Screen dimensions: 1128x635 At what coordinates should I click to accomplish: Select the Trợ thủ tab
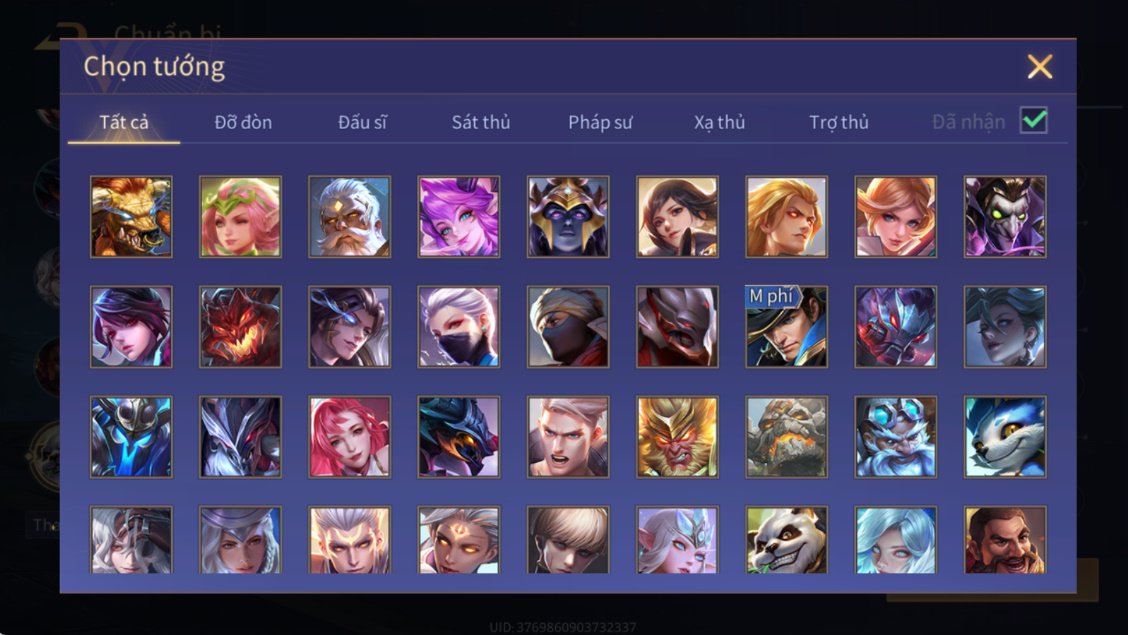coord(839,122)
